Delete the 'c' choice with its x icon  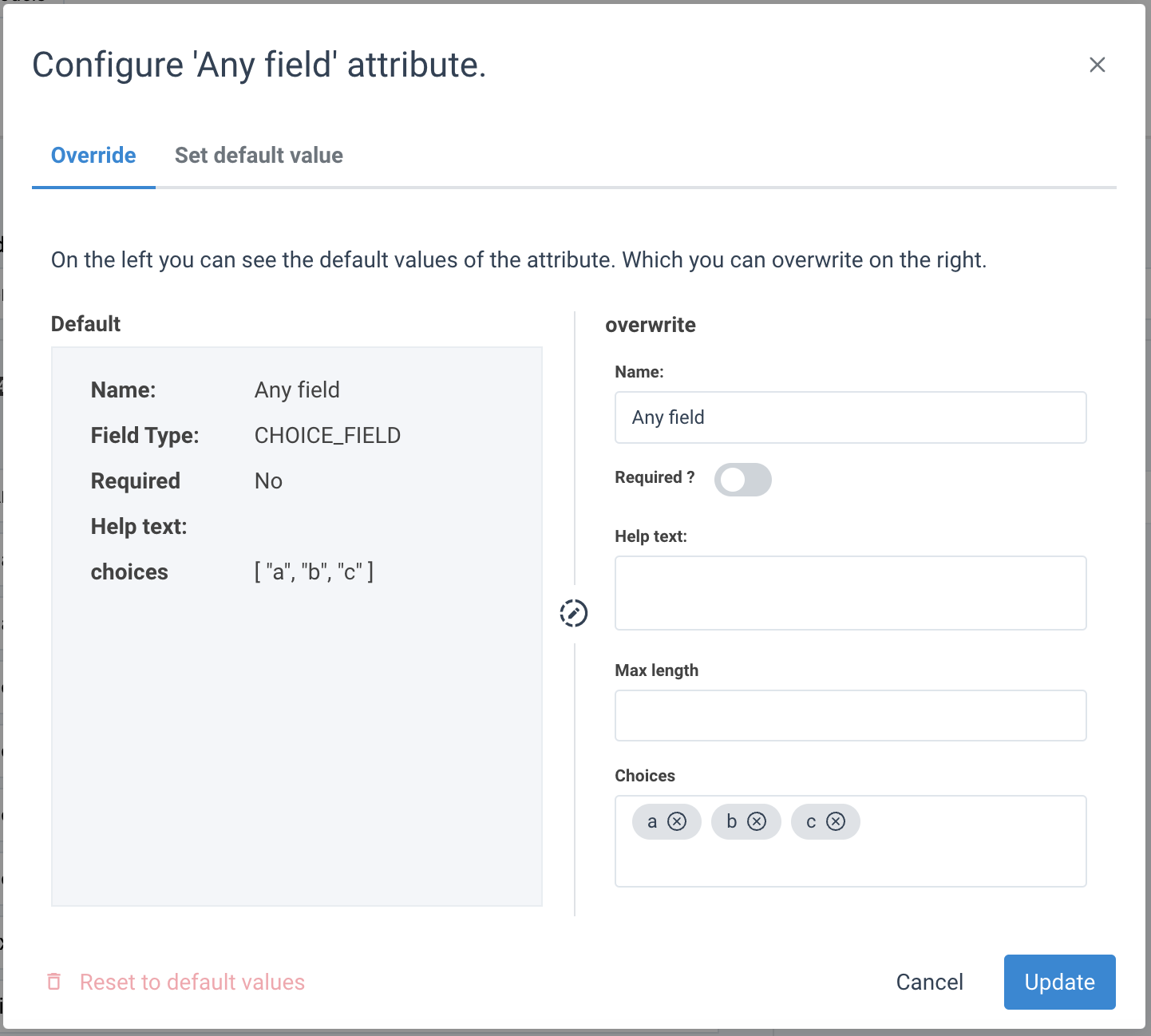(836, 821)
